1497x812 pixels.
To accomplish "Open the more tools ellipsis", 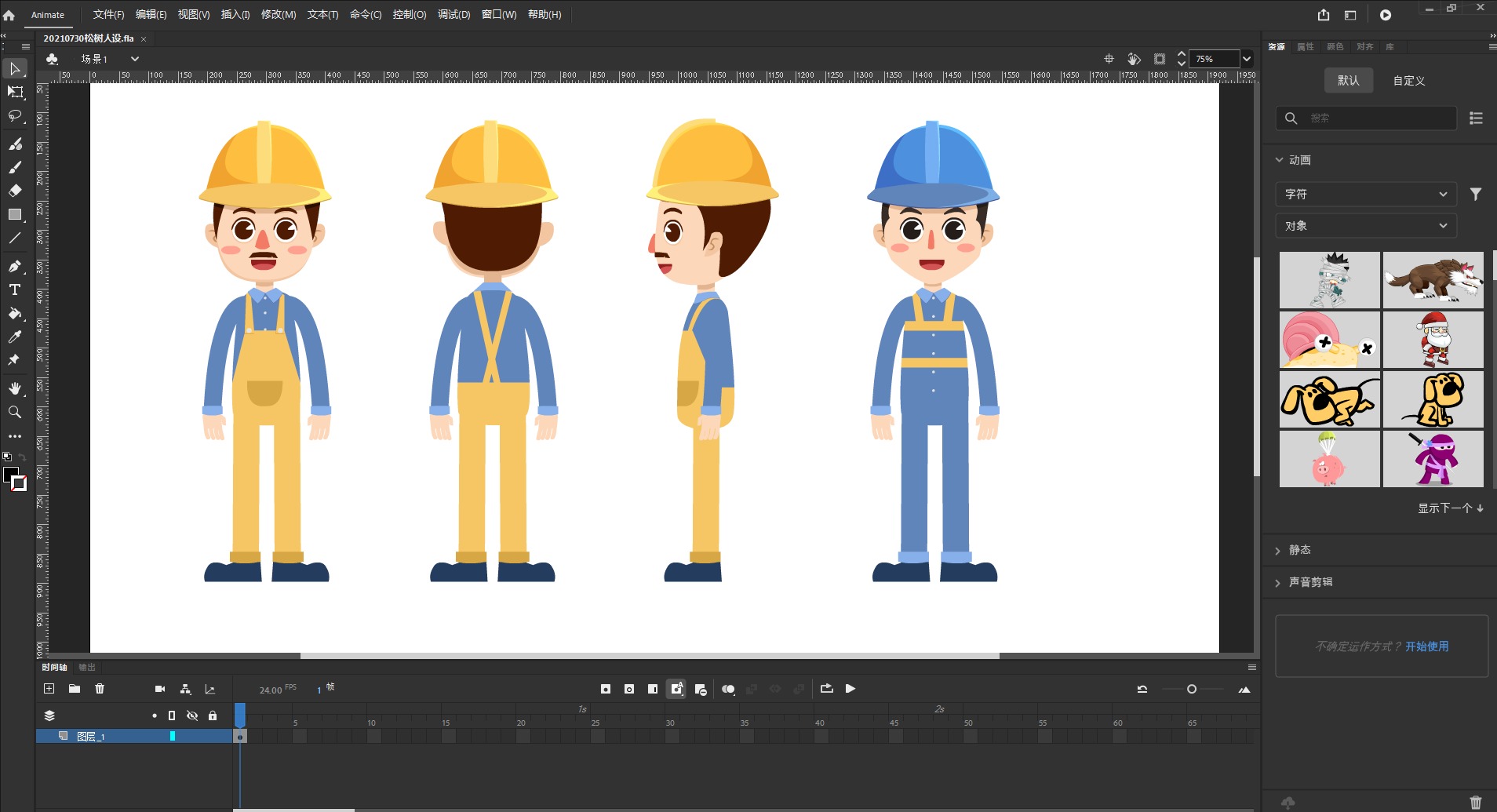I will (x=15, y=436).
